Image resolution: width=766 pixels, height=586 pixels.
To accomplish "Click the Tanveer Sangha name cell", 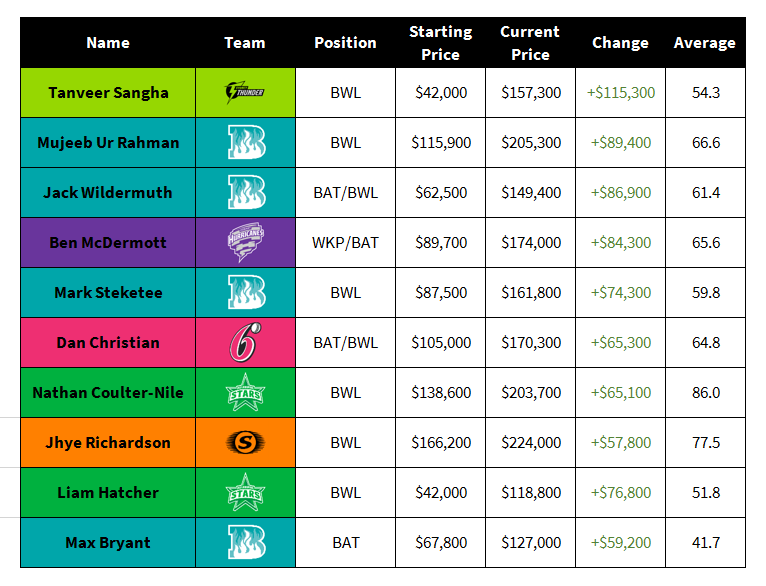I will [x=108, y=92].
